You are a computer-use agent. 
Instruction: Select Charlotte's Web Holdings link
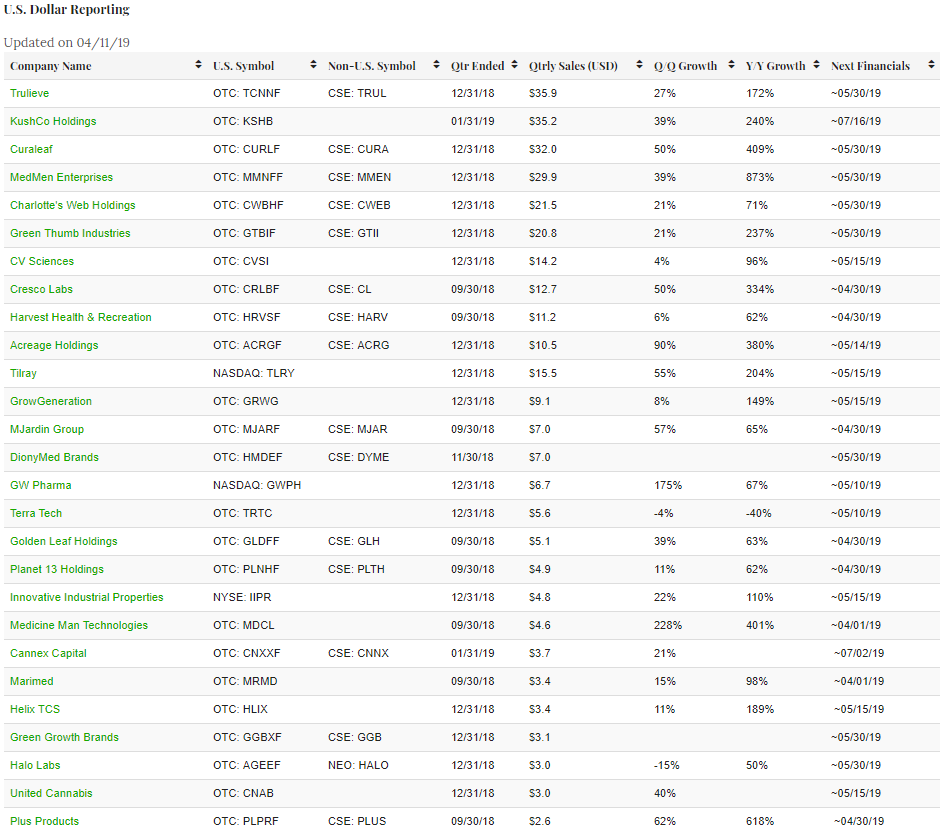click(72, 205)
